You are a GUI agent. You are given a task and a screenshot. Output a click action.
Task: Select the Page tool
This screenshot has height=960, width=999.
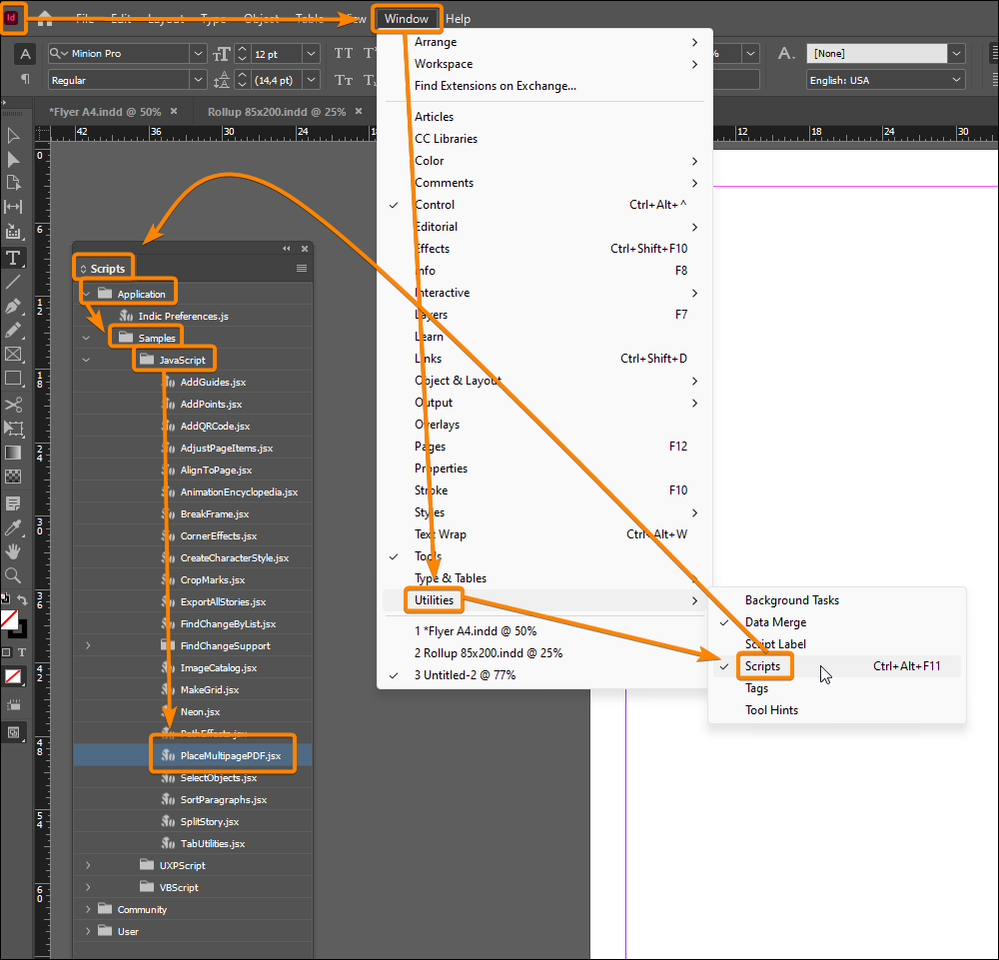click(13, 183)
